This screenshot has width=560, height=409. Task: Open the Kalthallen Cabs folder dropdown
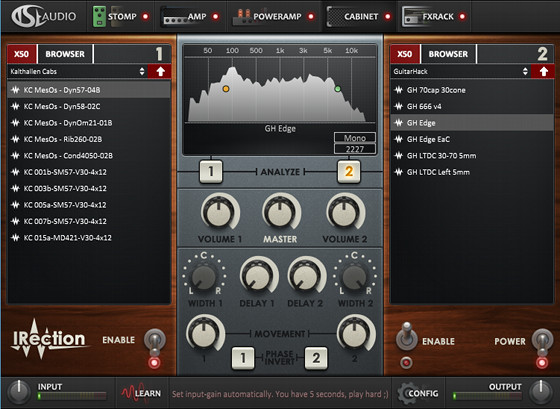(x=77, y=71)
